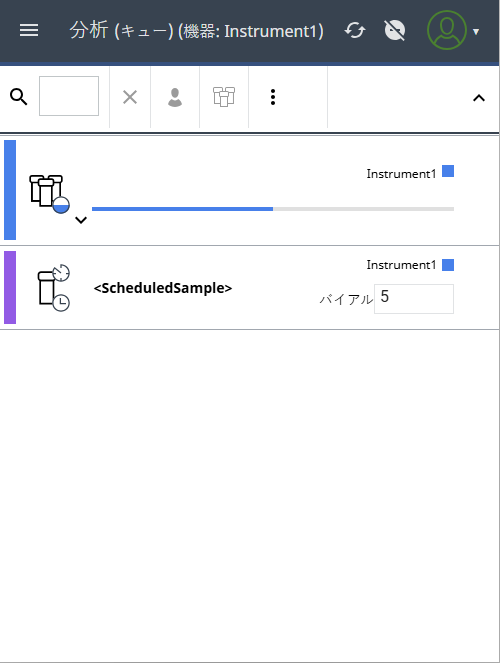
Task: Click the scheduled sample clock vial icon
Action: tap(54, 288)
